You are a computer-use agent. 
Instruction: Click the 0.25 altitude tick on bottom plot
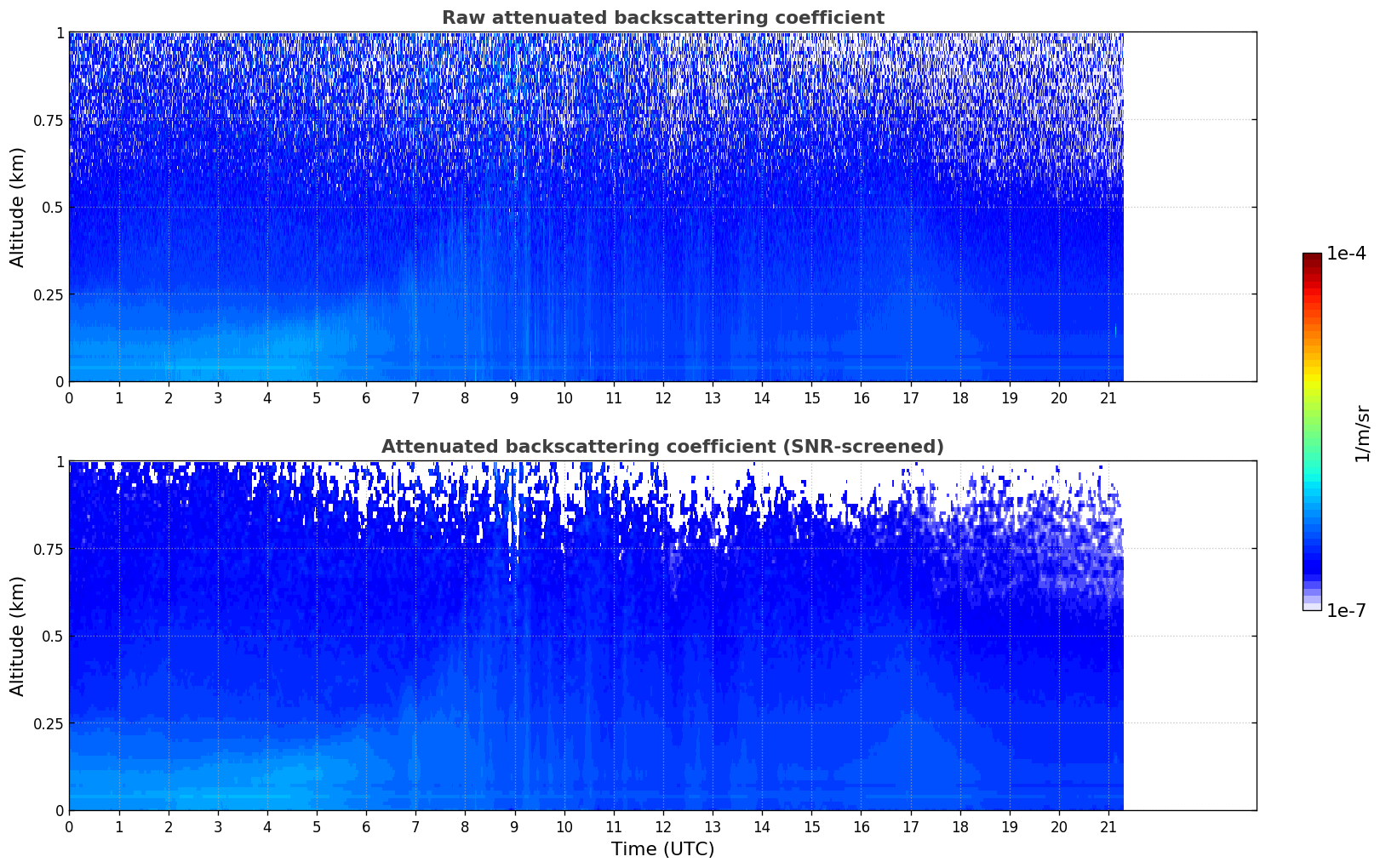[x=49, y=723]
